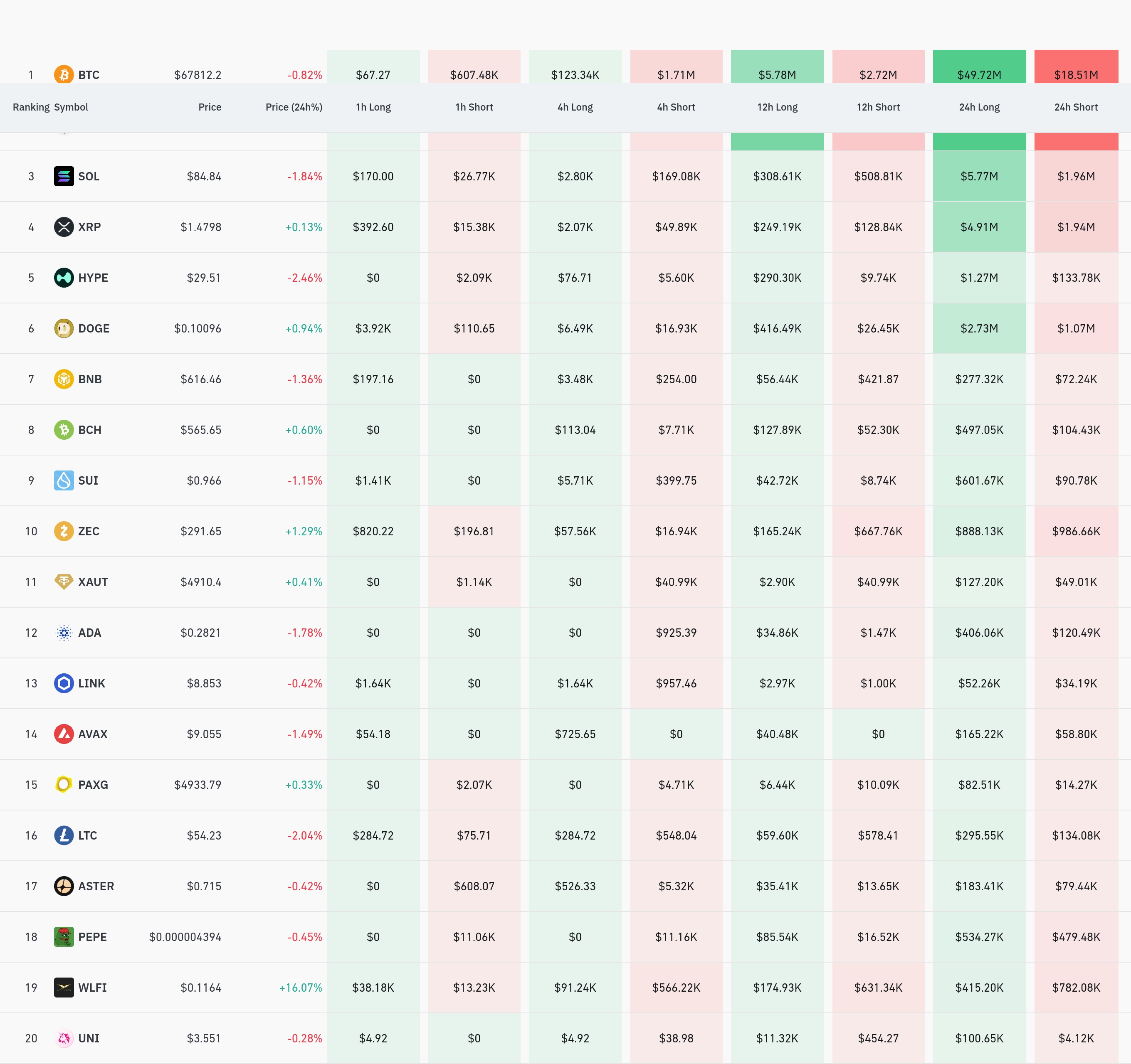Image resolution: width=1131 pixels, height=1064 pixels.
Task: Sort by 24h Long column header
Action: (979, 107)
